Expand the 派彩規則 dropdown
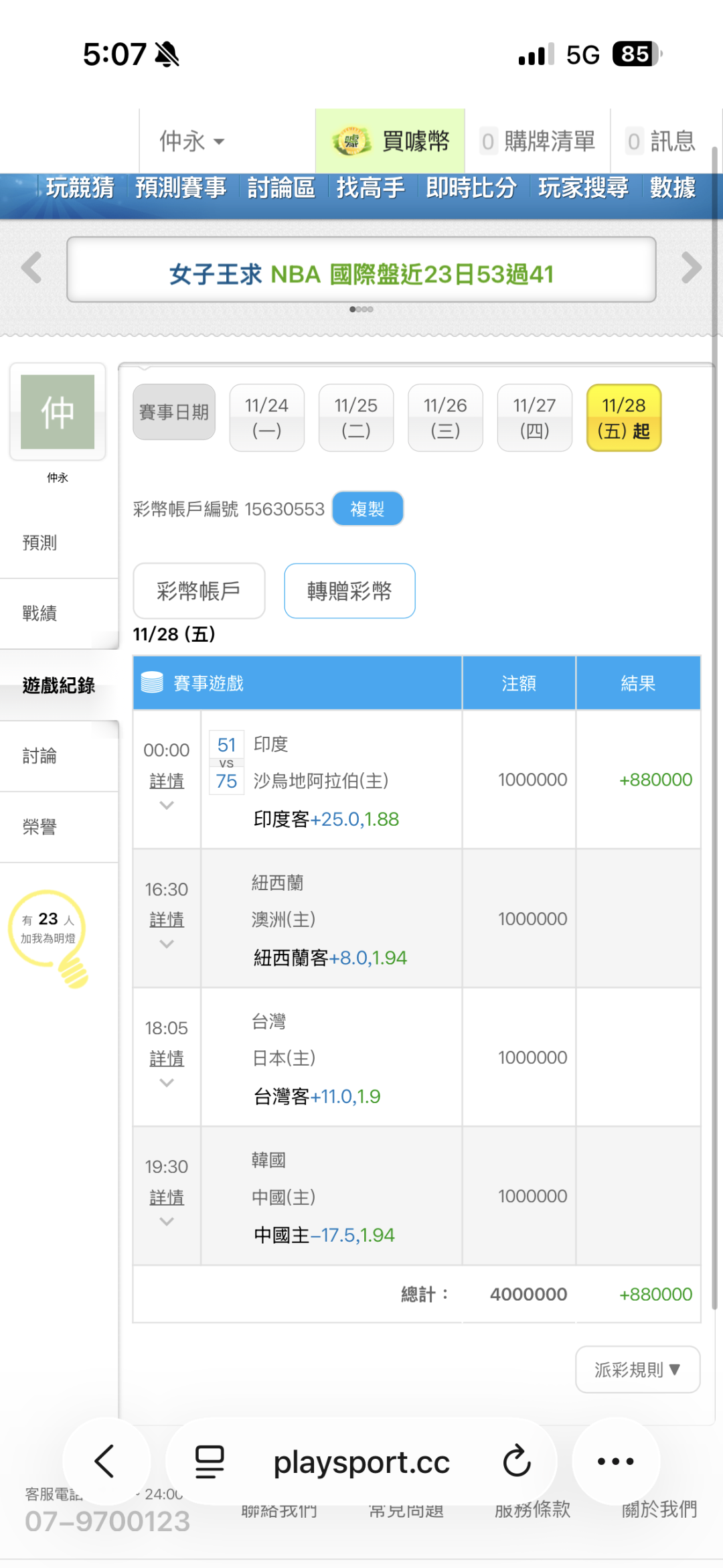 click(637, 1370)
